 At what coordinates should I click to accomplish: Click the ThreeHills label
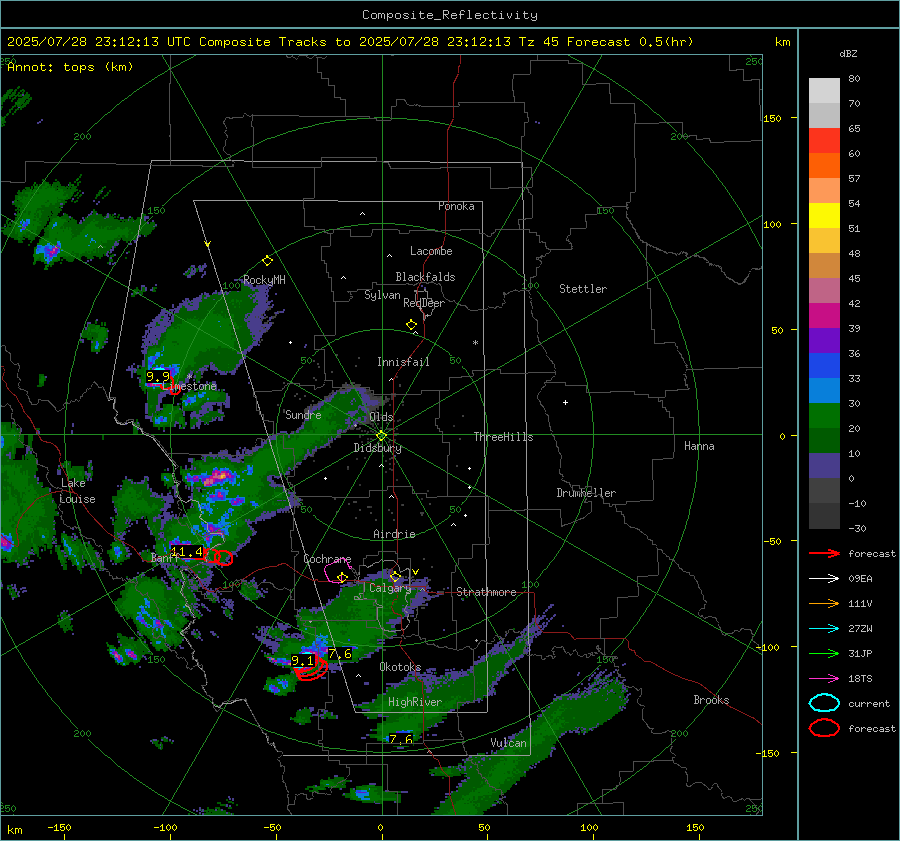coord(503,437)
